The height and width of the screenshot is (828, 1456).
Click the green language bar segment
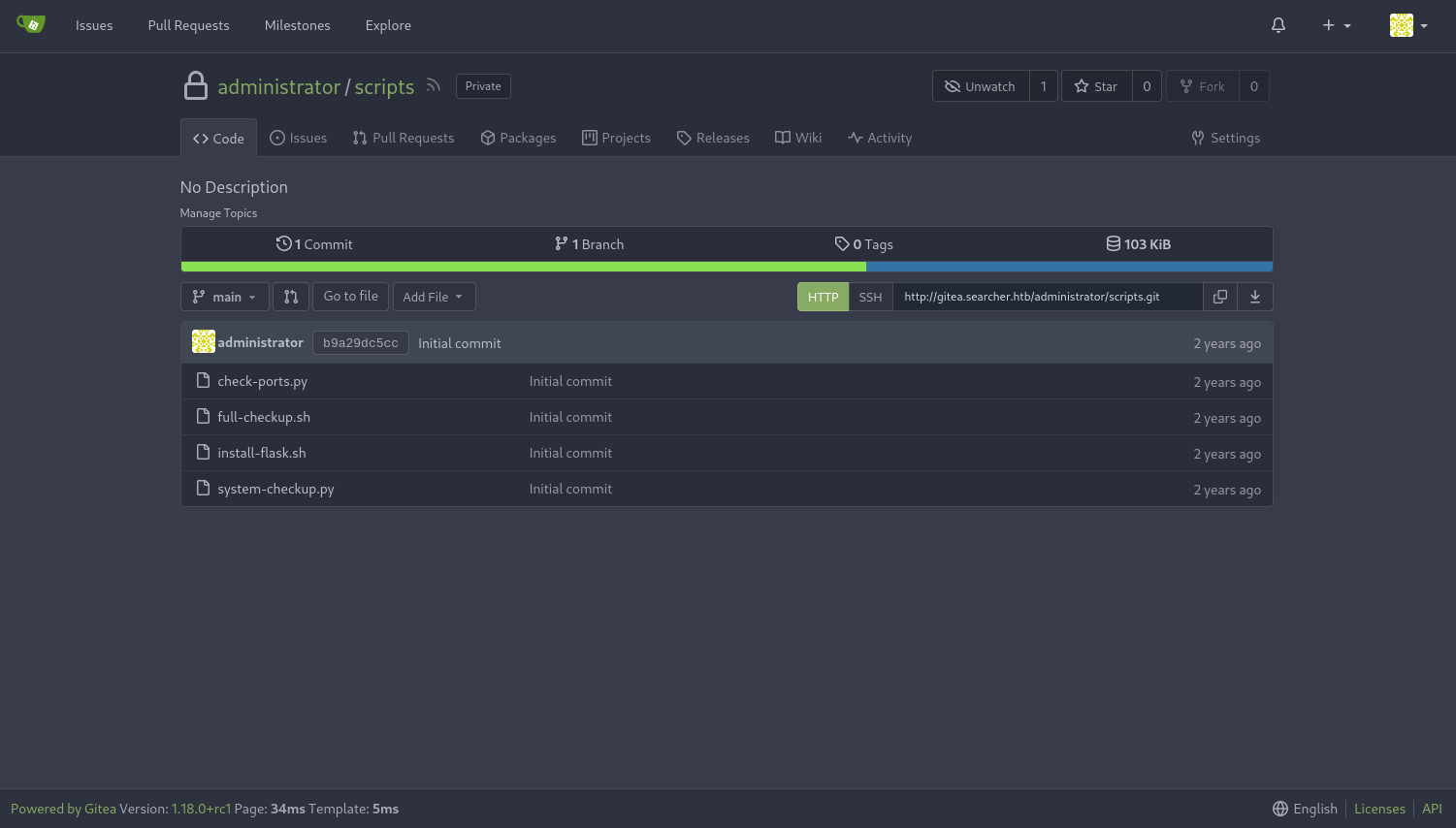coord(524,267)
